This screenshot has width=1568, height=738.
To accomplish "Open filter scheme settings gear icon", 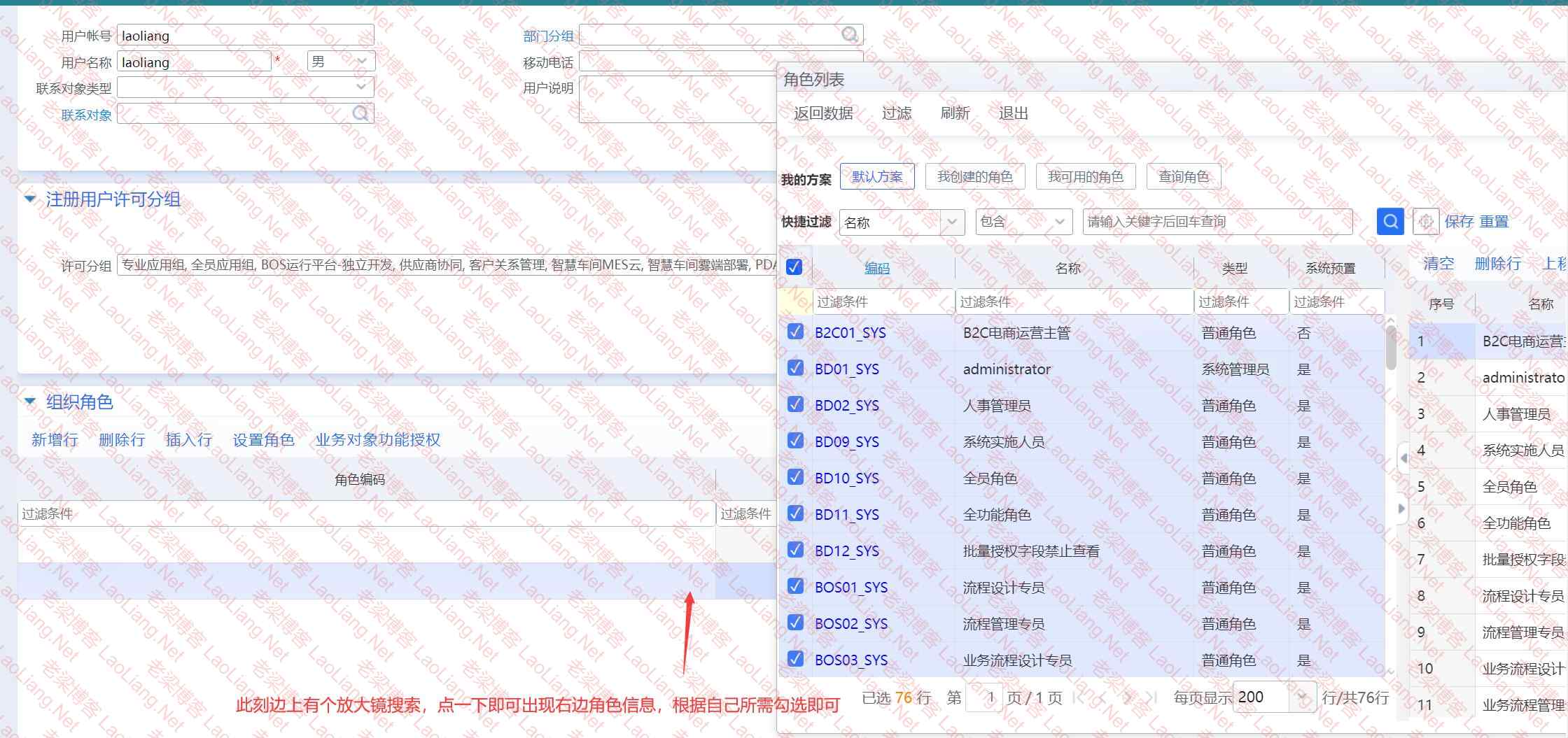I will (1425, 222).
